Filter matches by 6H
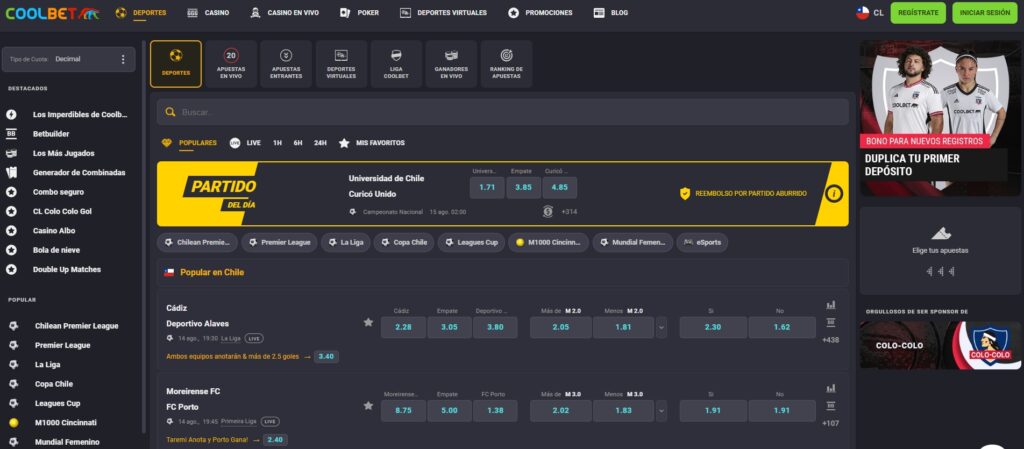This screenshot has height=449, width=1024. 298,143
